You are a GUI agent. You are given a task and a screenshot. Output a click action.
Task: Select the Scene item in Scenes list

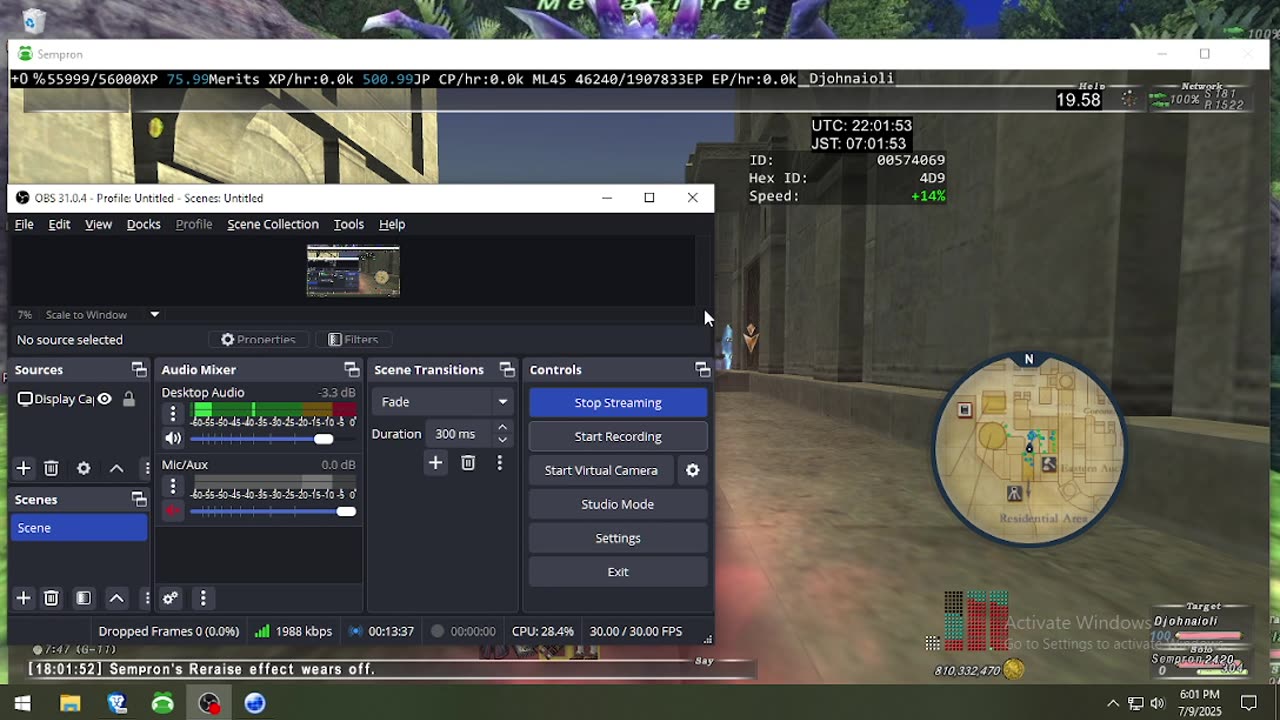click(x=79, y=528)
